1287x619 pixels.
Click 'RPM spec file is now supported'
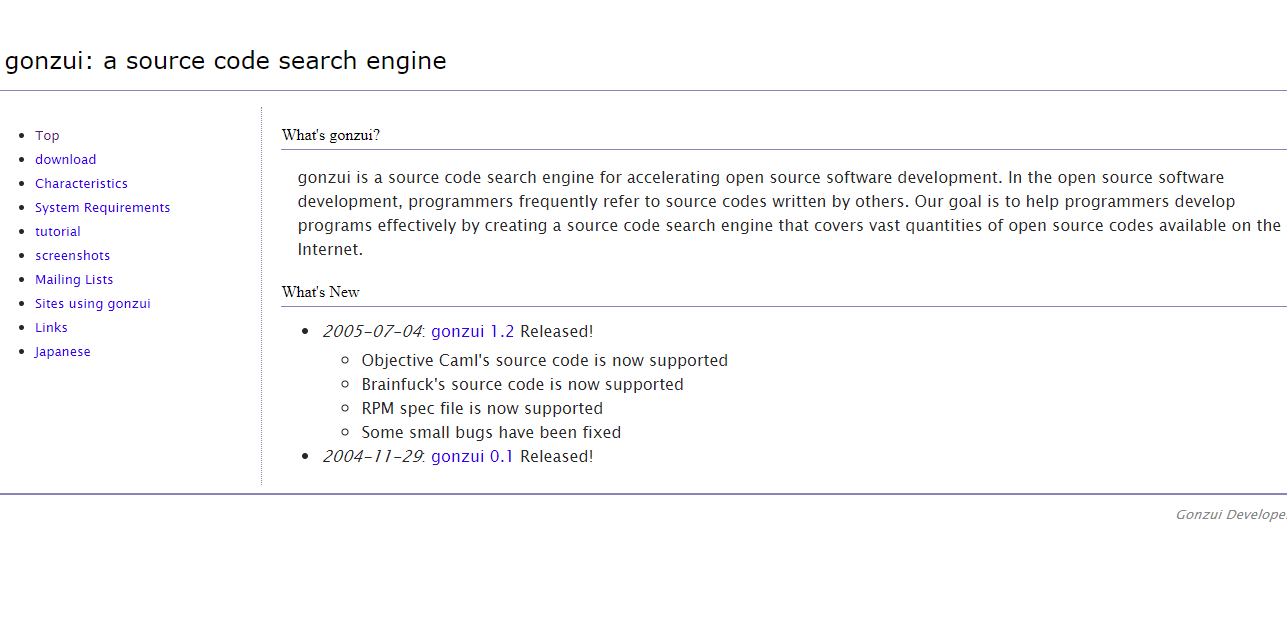(482, 409)
